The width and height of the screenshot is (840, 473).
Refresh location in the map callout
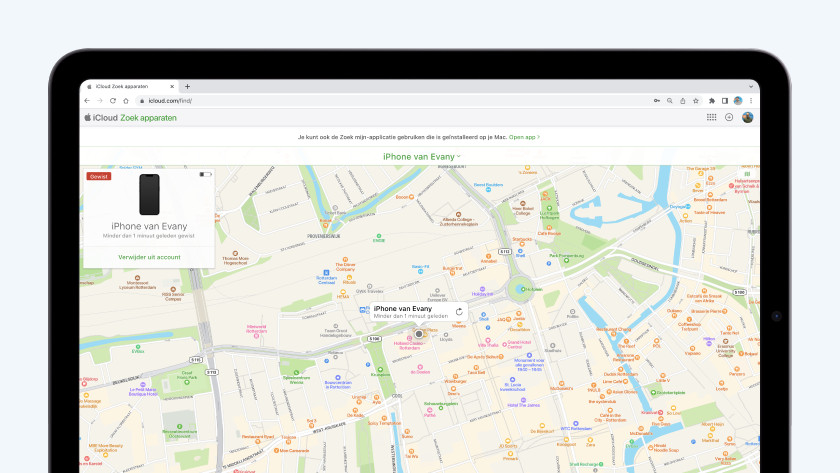point(459,312)
